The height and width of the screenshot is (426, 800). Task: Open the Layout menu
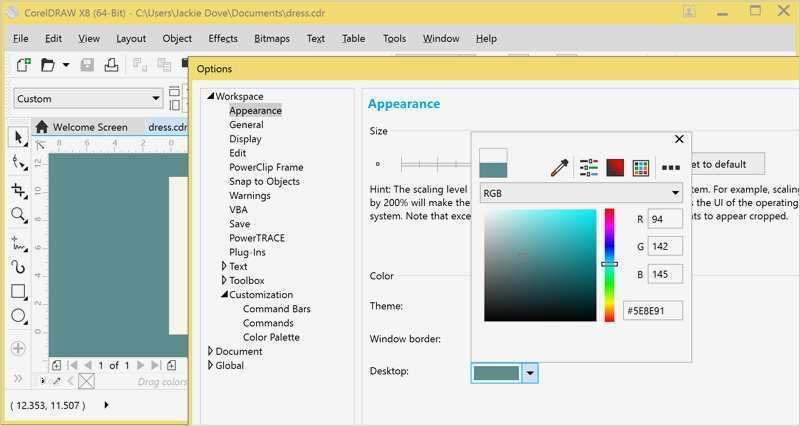(131, 38)
